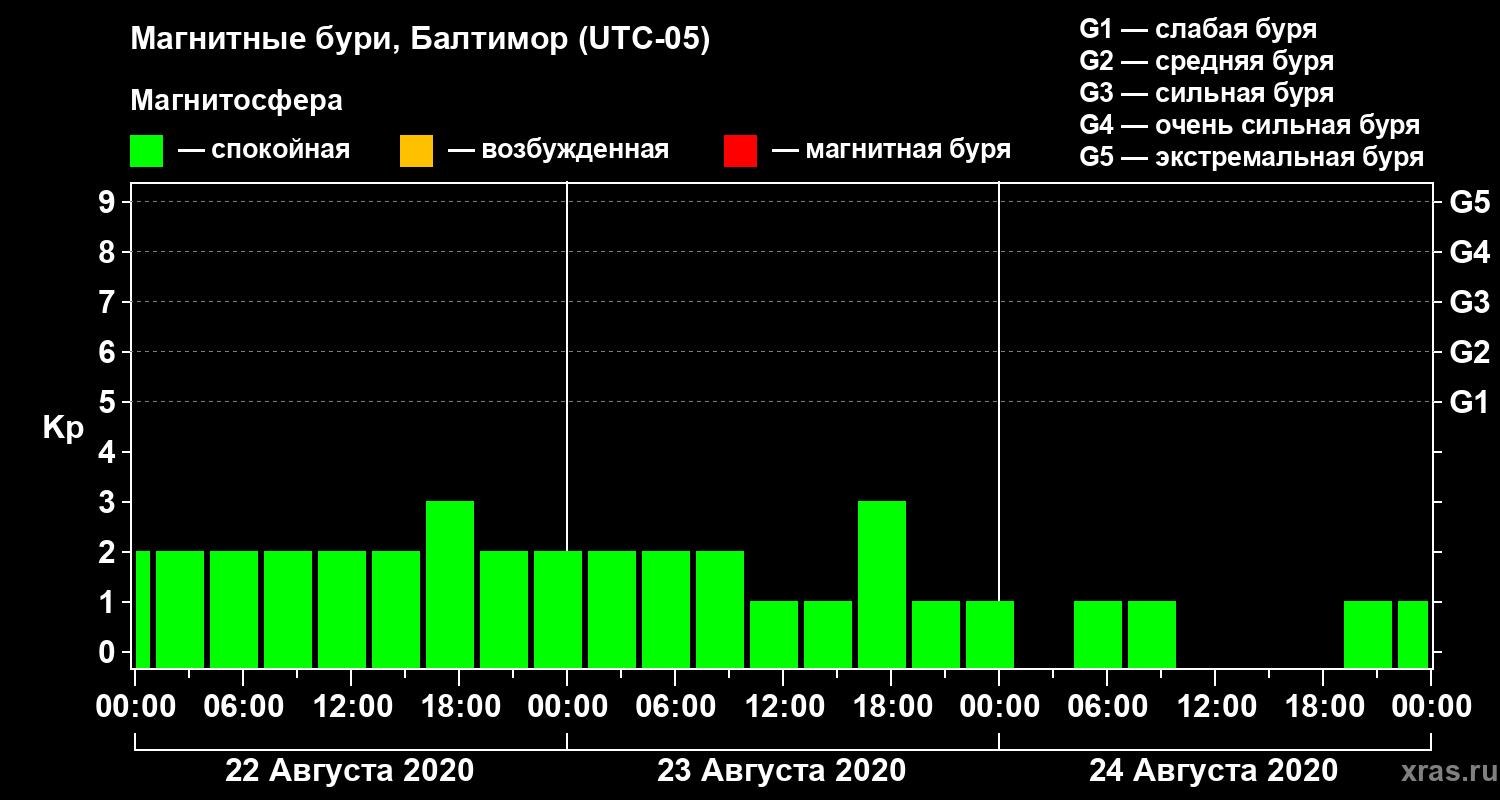Viewport: 1500px width, 800px height.
Task: Click the green 'спокойная' legend swatch
Action: pyautogui.click(x=147, y=151)
